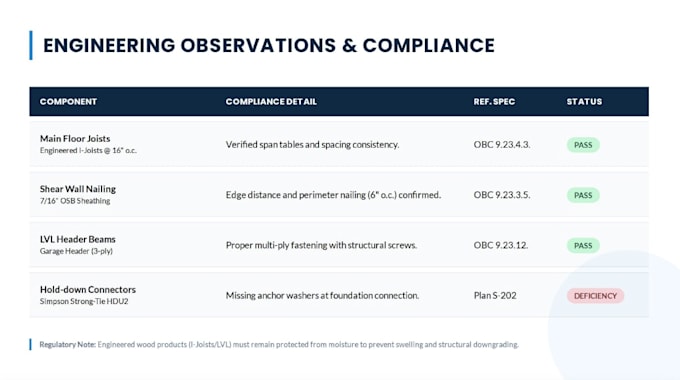Click the OBC 9.23.4.3. reference

[x=502, y=144]
